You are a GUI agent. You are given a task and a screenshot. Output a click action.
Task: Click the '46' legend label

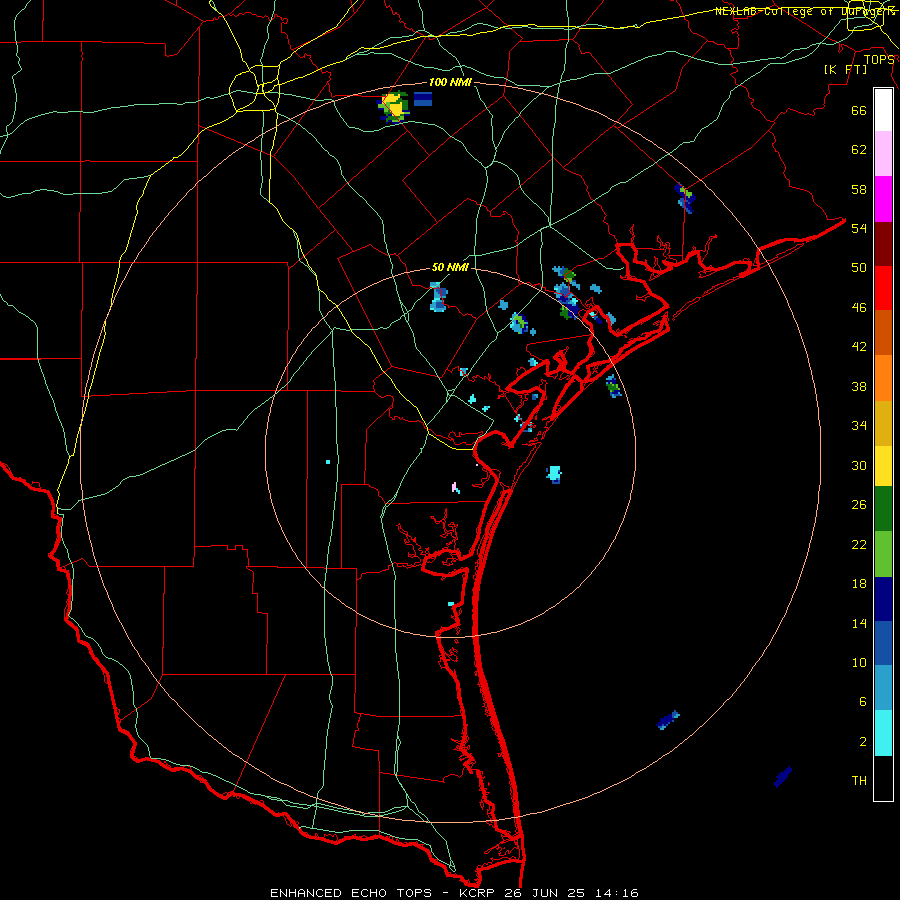(x=859, y=308)
